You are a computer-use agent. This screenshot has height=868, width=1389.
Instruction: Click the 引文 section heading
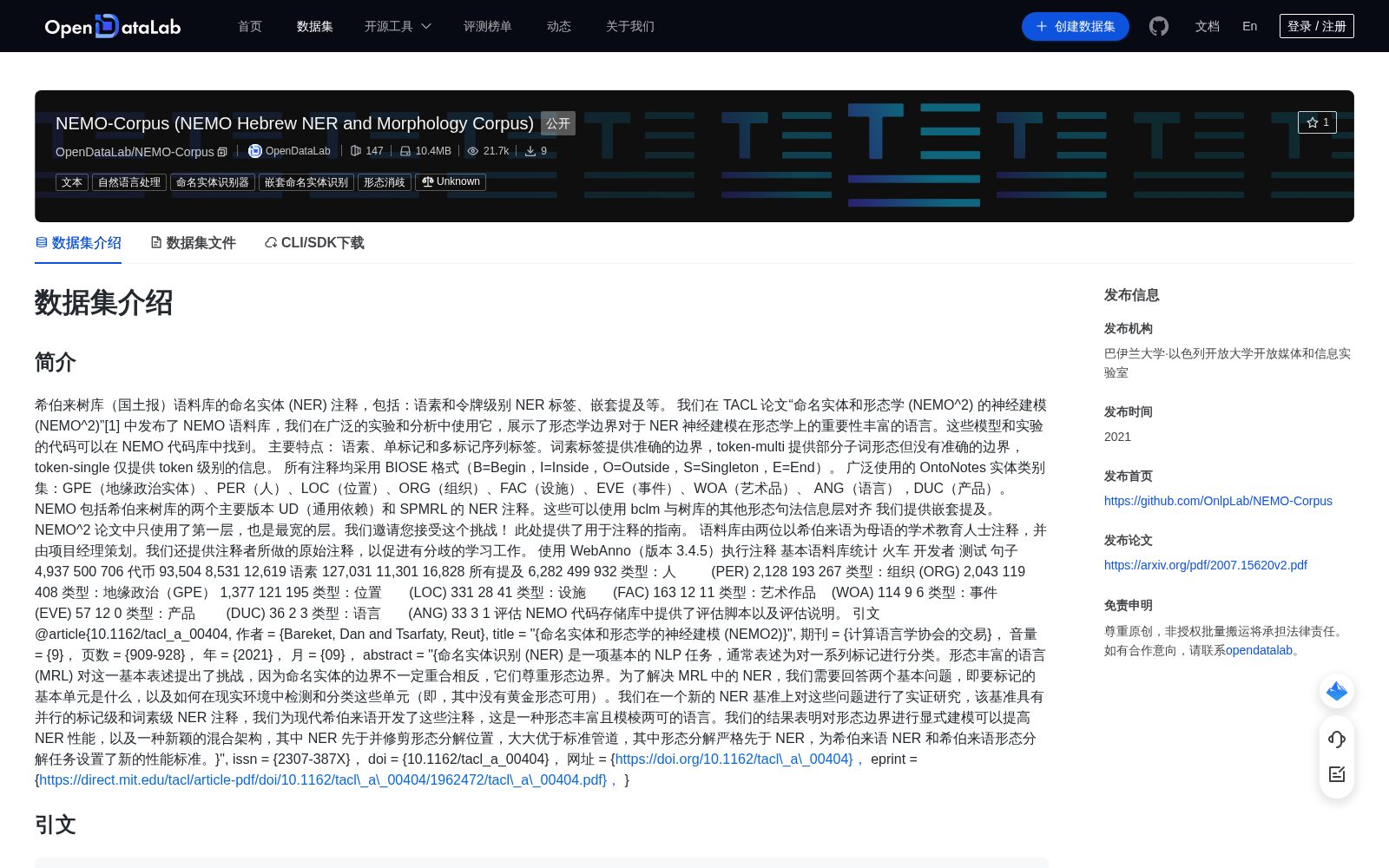coord(56,825)
